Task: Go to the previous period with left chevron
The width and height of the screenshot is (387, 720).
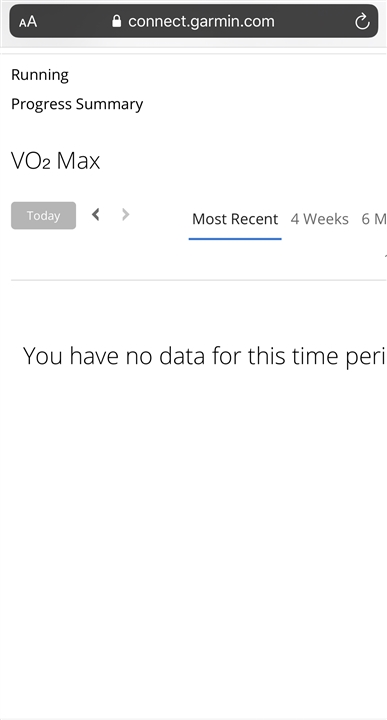Action: [95, 214]
